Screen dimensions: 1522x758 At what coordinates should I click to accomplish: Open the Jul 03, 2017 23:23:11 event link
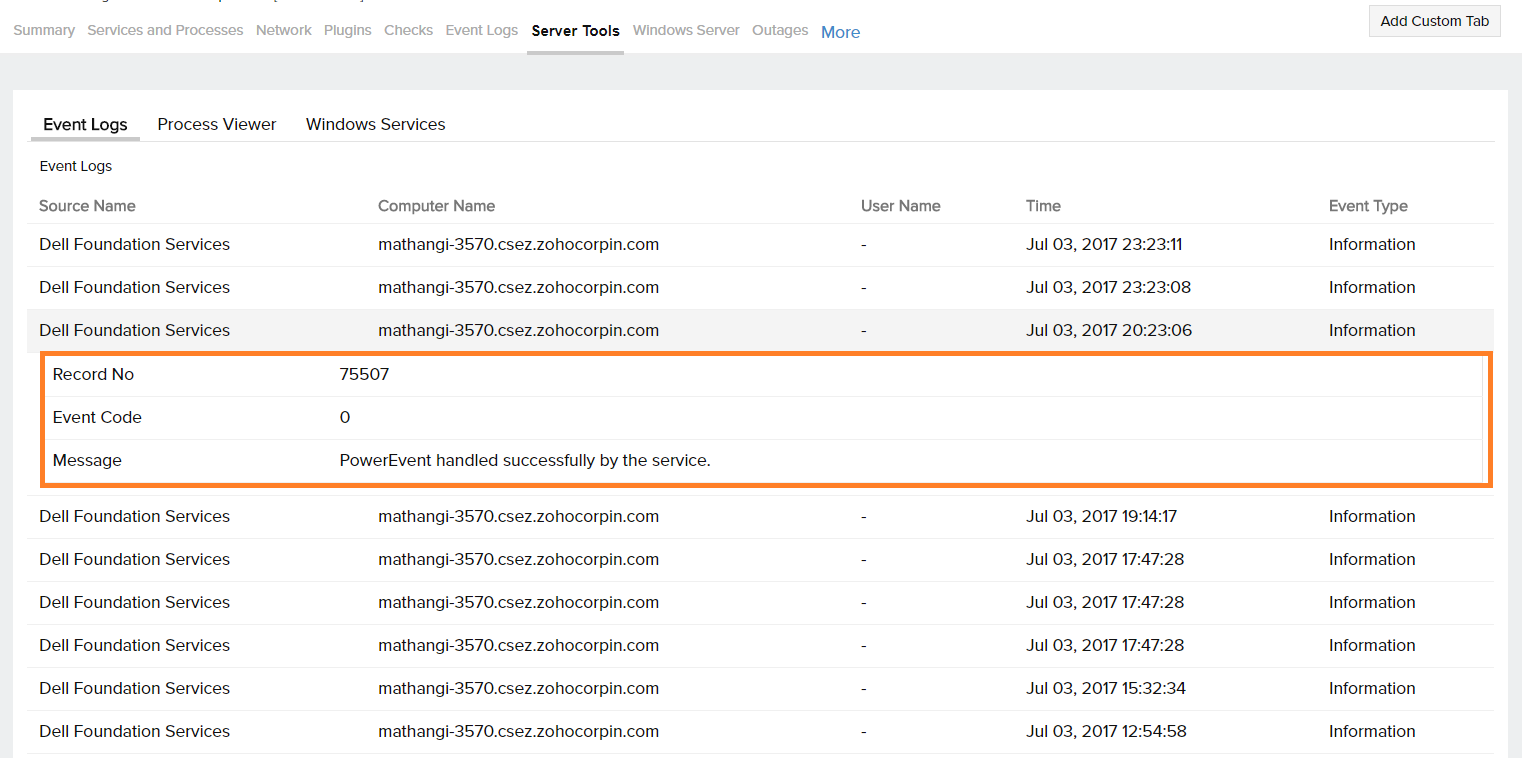tap(1104, 244)
